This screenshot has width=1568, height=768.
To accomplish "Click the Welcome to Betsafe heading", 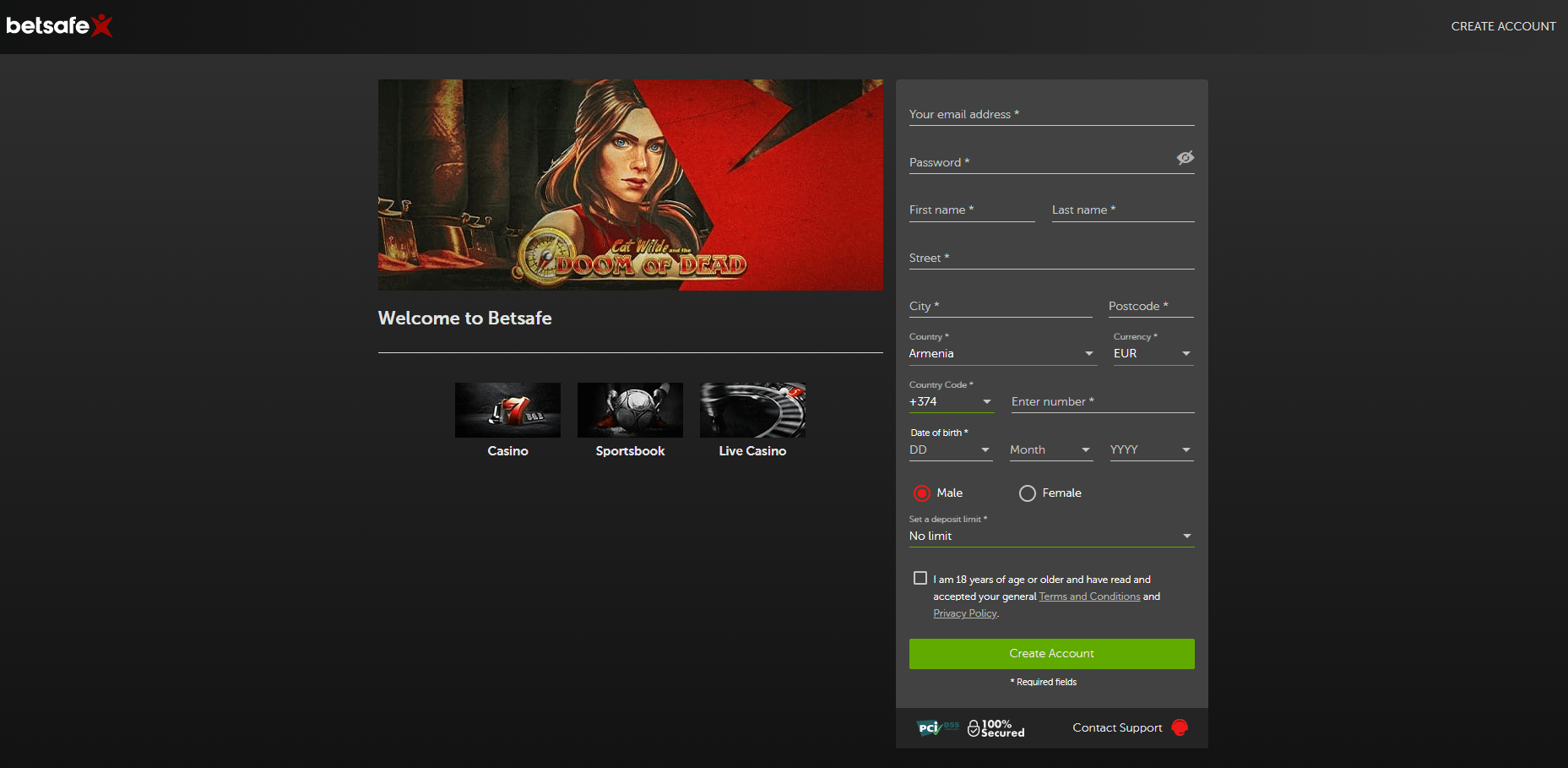I will (465, 319).
